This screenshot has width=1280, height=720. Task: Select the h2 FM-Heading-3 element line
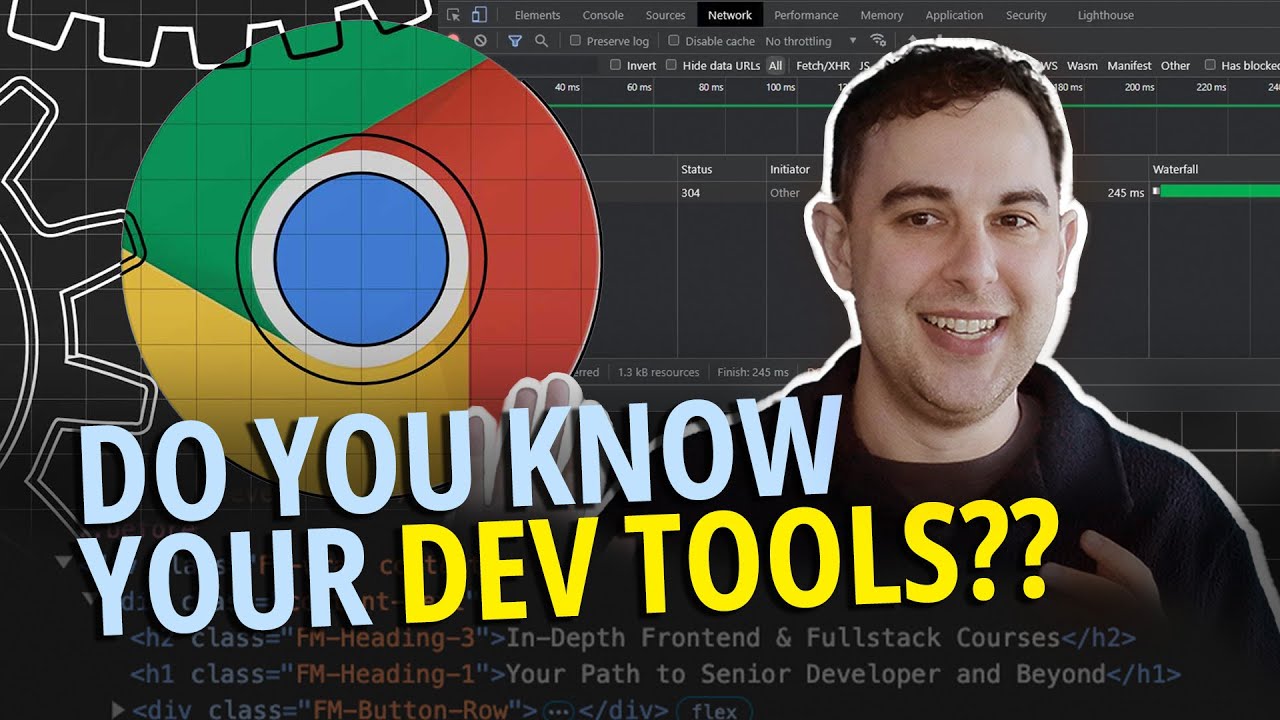tap(632, 638)
